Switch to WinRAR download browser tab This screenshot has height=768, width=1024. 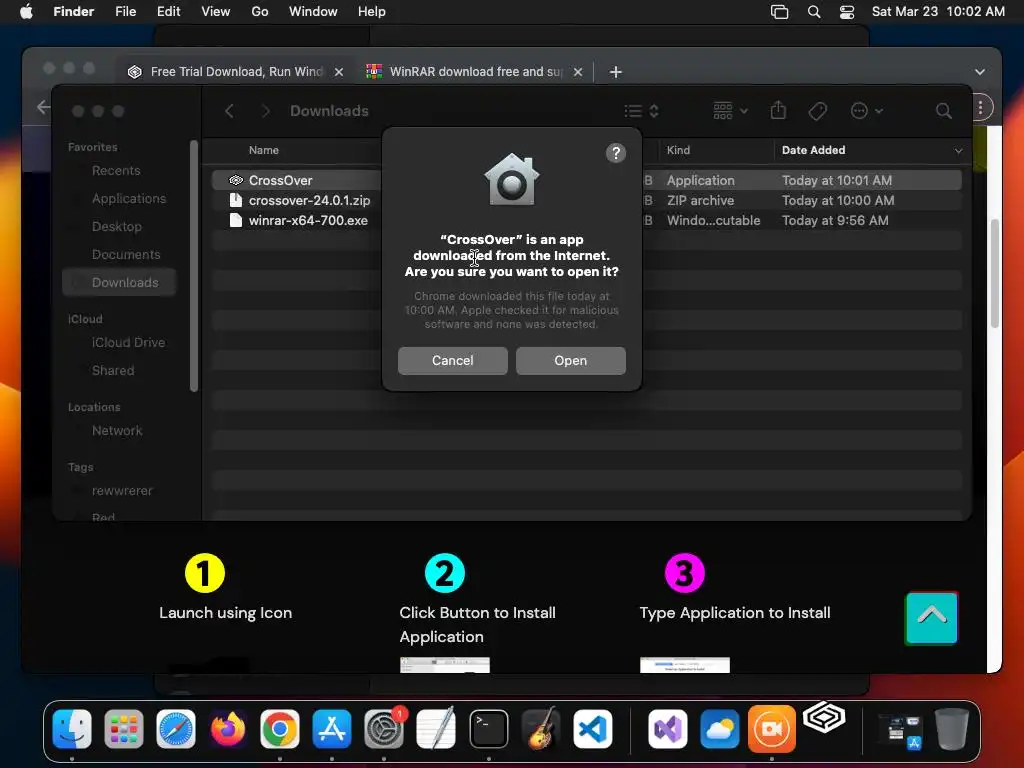click(x=474, y=72)
